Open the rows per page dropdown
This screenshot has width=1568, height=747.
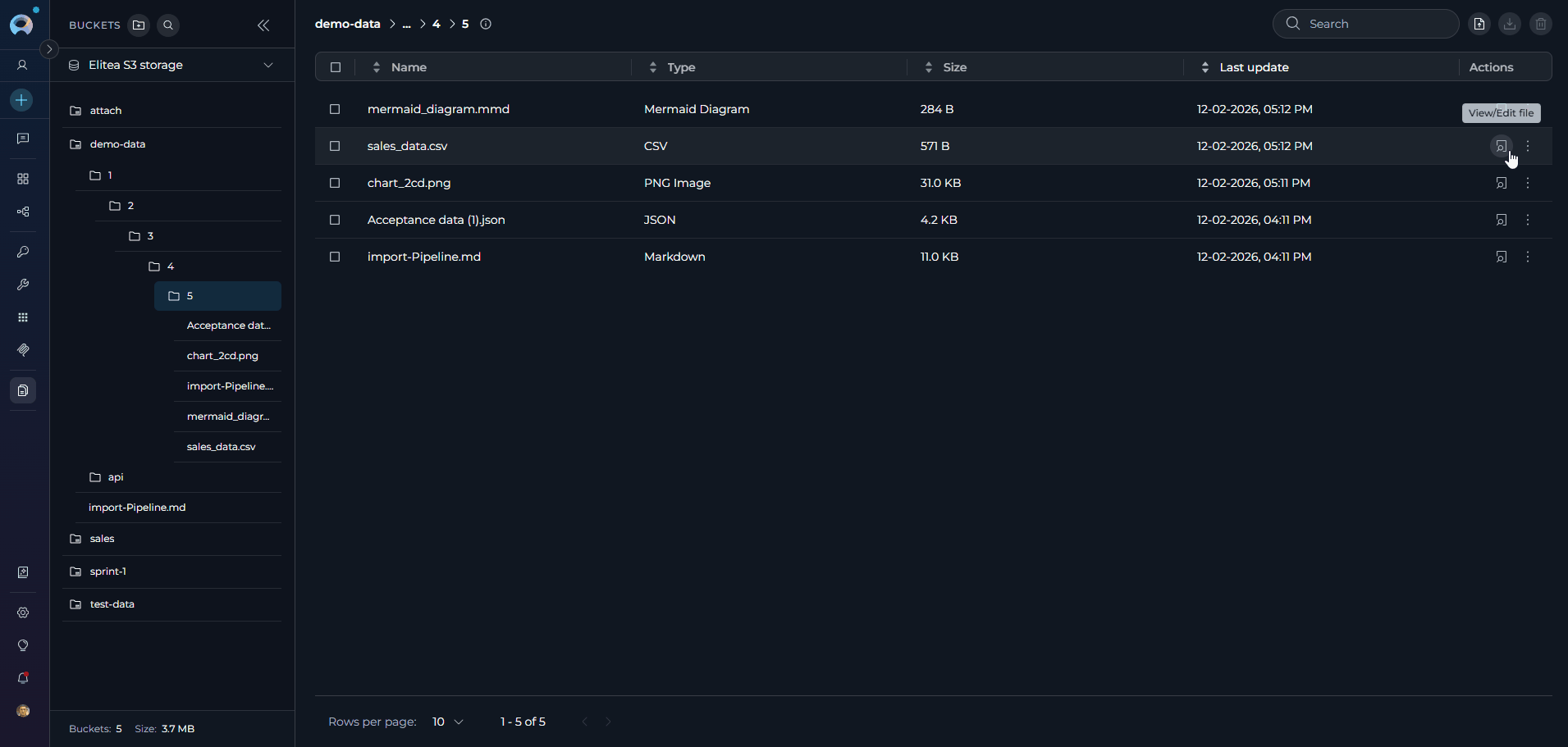(448, 722)
